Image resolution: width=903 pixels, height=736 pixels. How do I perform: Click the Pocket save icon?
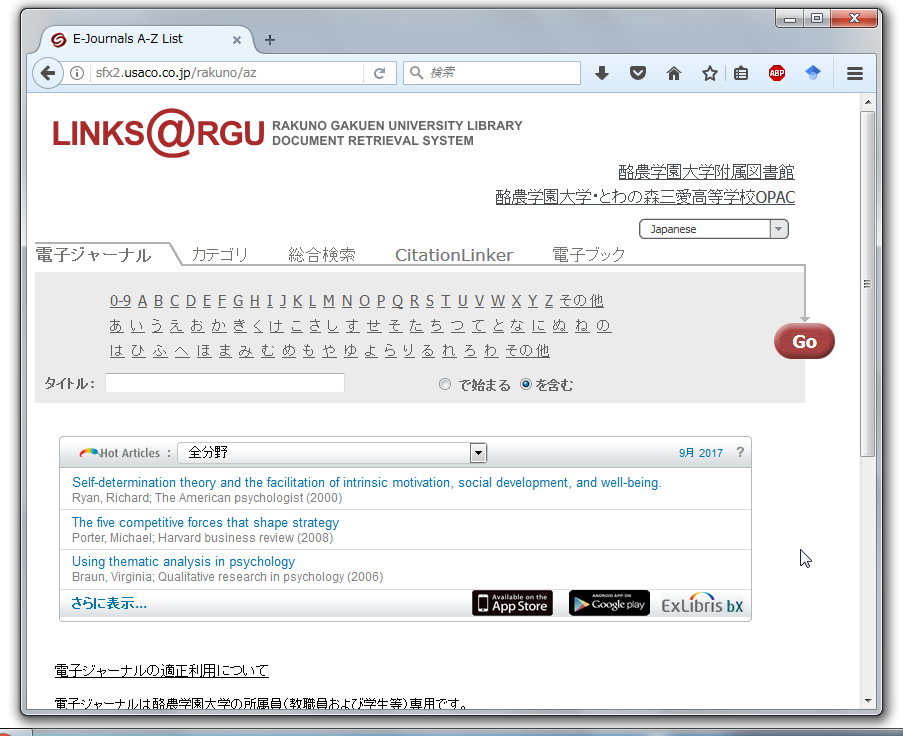click(x=638, y=73)
